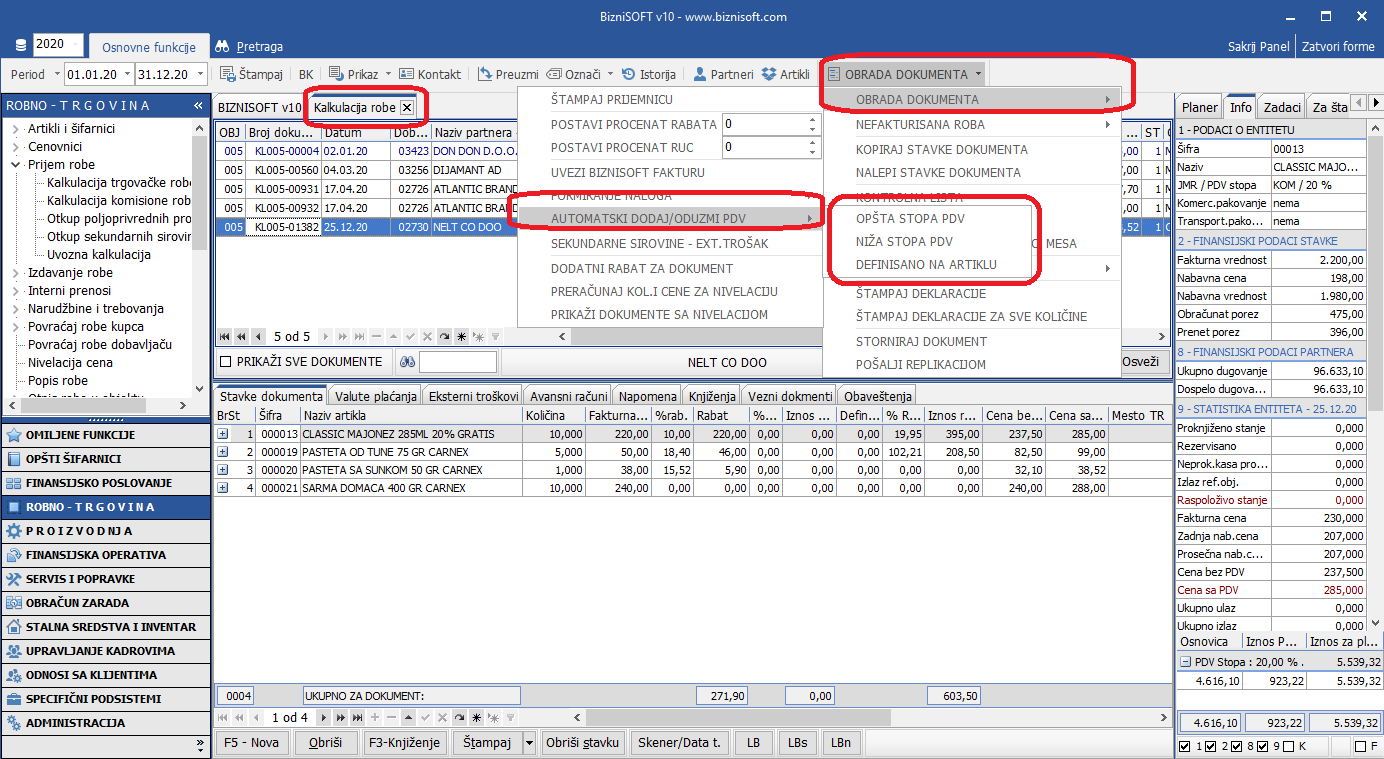Open OBRAČUN ZARADA module icon
Image resolution: width=1384 pixels, height=759 pixels.
pos(14,603)
